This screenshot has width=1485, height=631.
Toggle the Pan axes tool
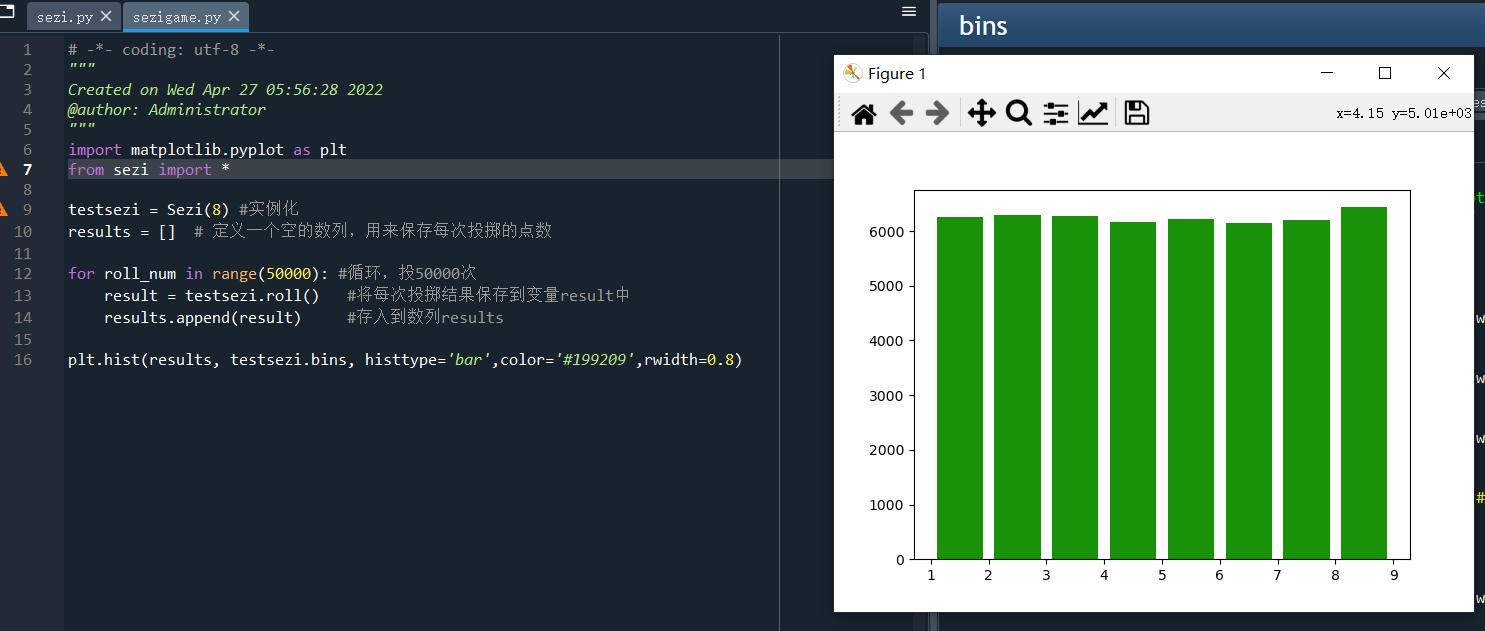pos(982,114)
